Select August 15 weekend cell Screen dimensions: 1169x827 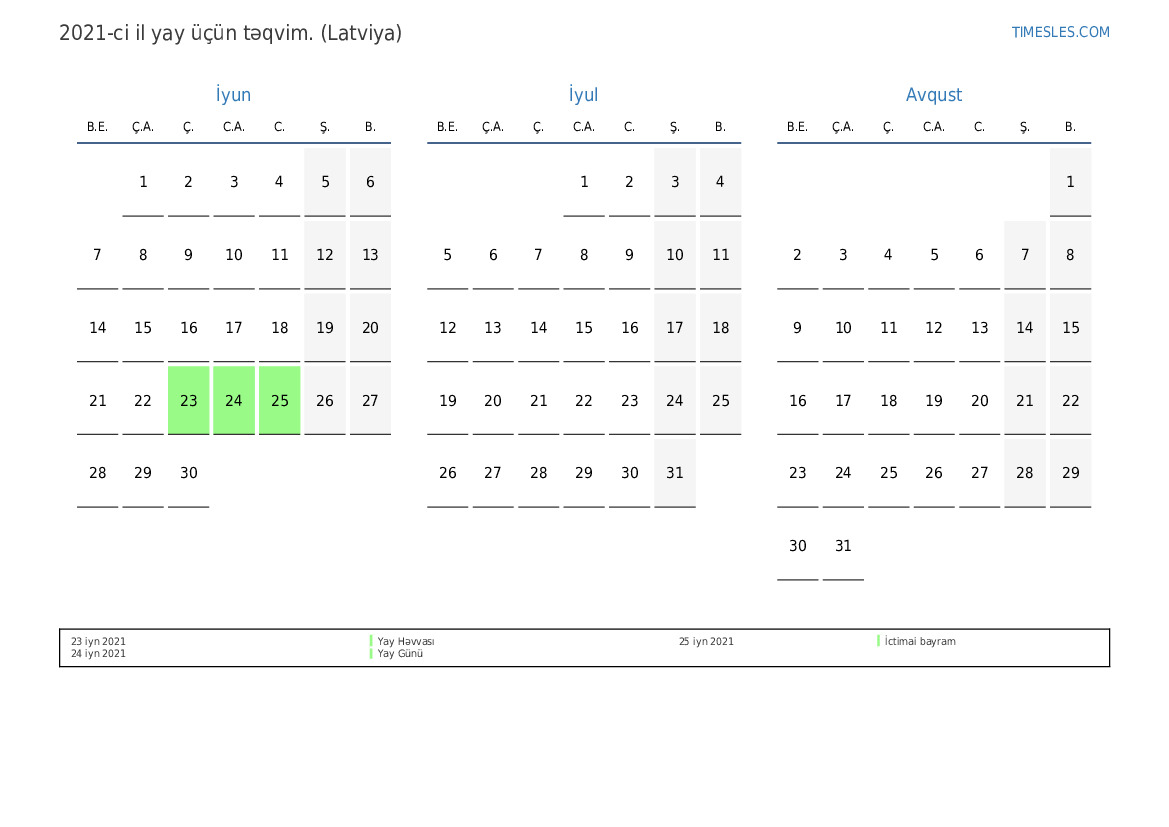[1070, 328]
